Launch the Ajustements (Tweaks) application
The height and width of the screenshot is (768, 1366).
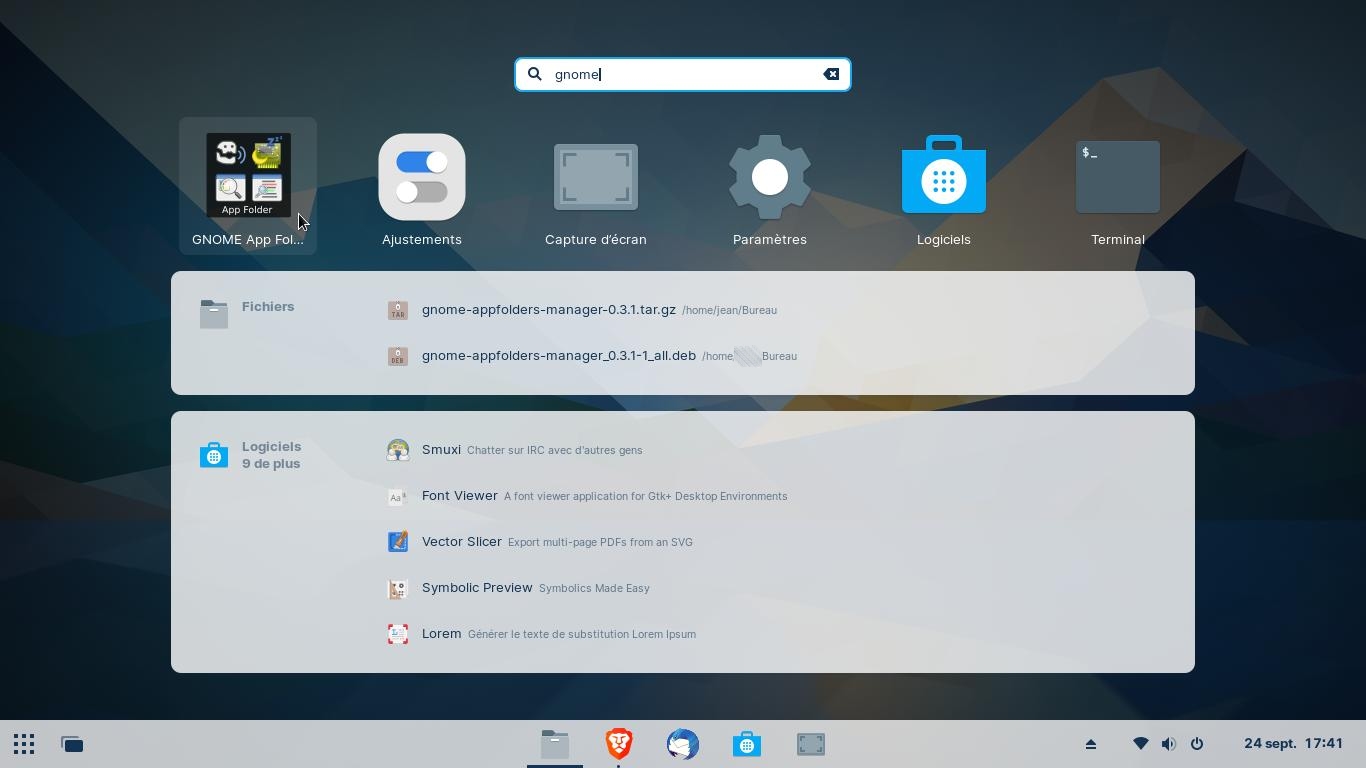(x=421, y=186)
